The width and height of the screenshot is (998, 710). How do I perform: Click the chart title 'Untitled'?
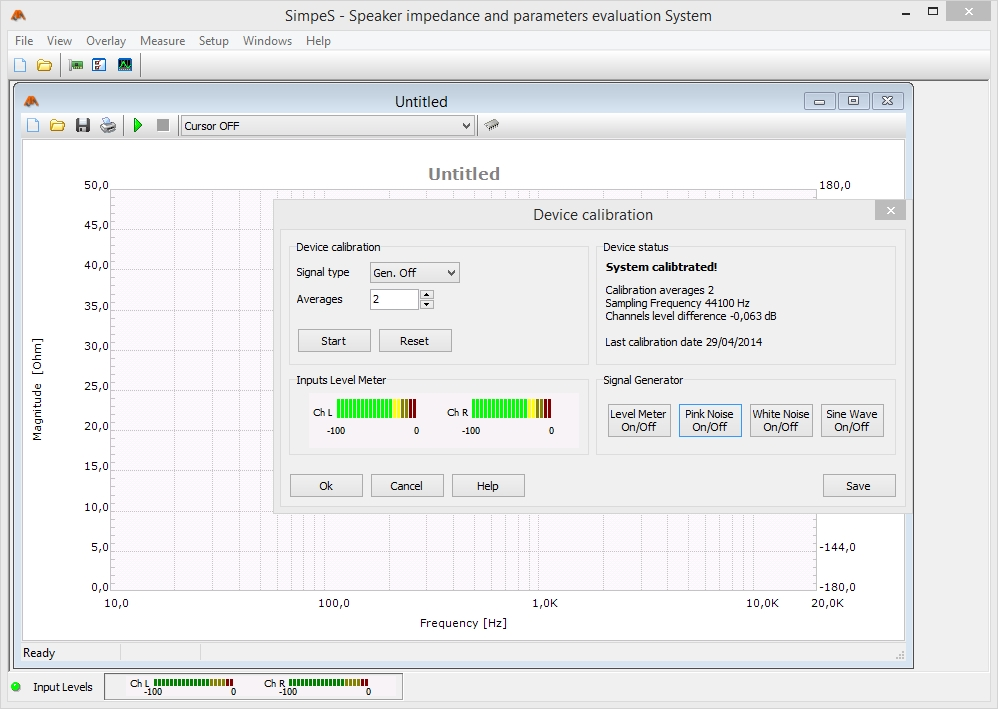coord(464,174)
